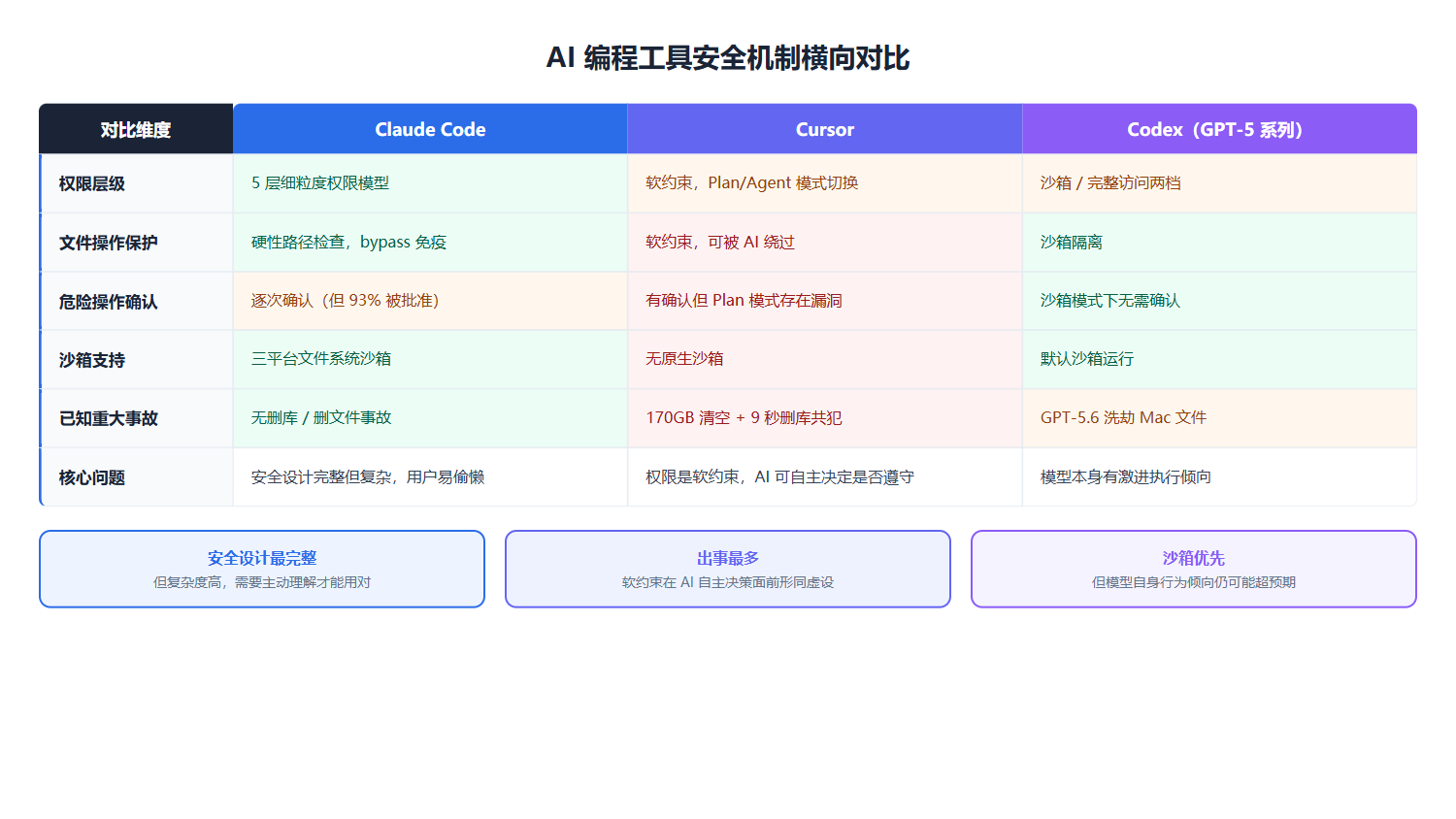Click the cell '5 层细粒度权限模型'
This screenshot has height=819, width=1456.
(x=430, y=183)
